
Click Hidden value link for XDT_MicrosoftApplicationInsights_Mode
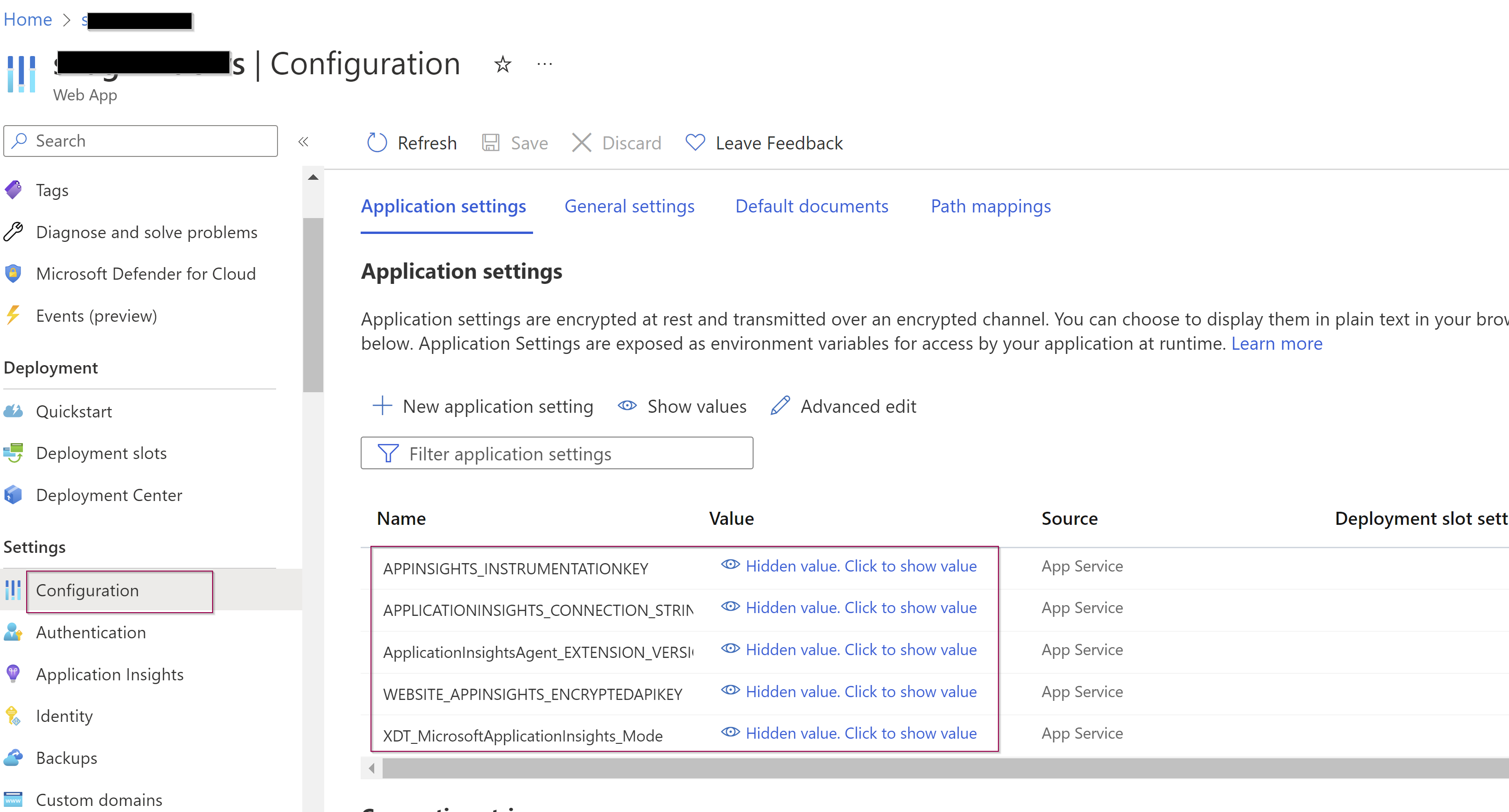pyautogui.click(x=861, y=733)
